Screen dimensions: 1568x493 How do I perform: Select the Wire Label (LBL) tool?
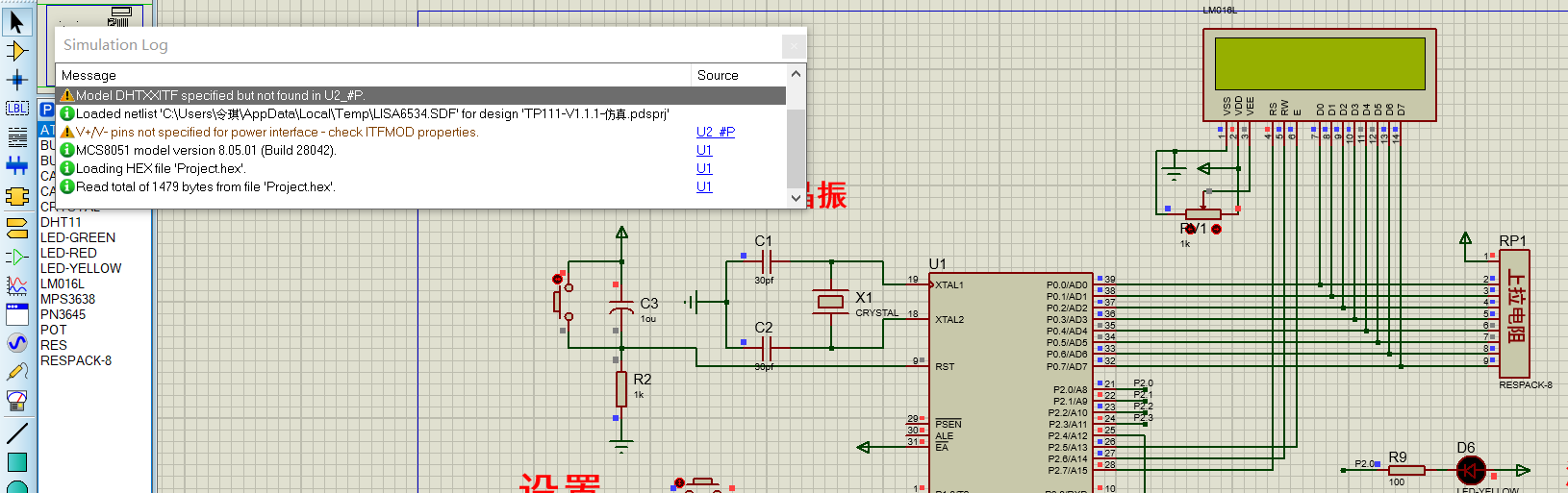pos(16,108)
